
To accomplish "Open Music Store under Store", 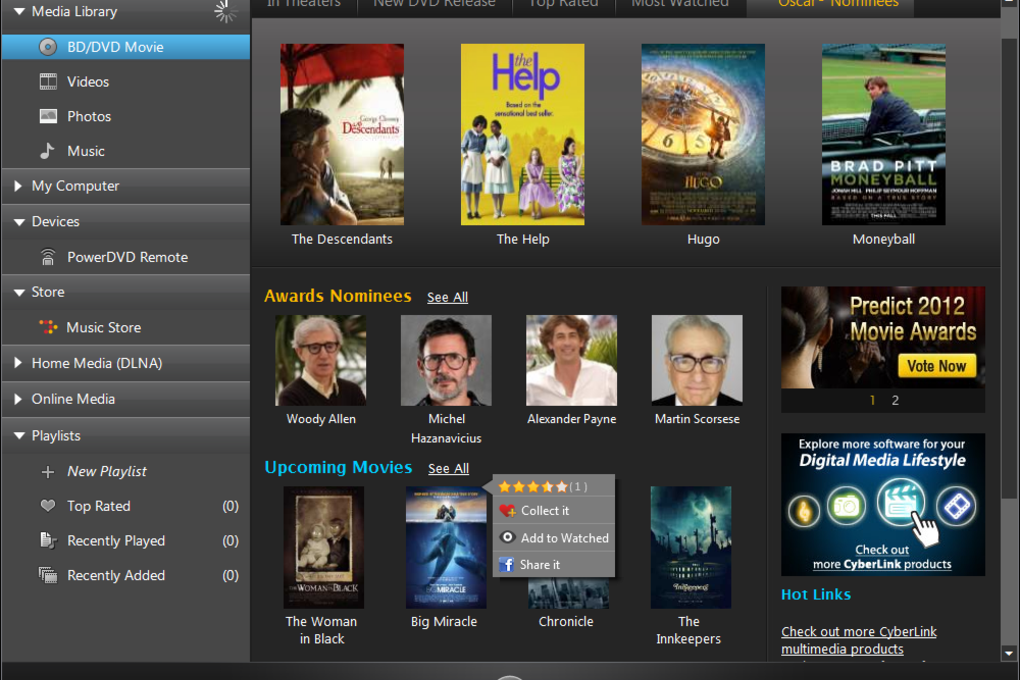I will click(126, 327).
